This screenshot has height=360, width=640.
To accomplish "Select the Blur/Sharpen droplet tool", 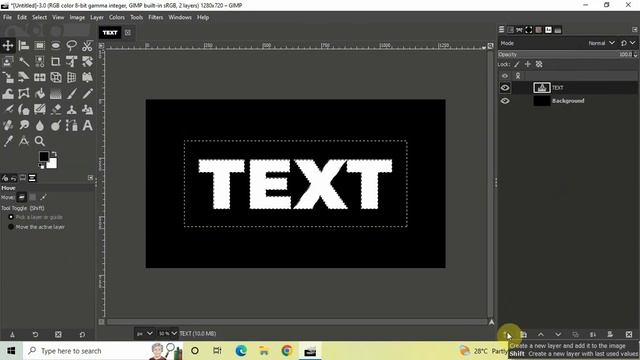I will 40,125.
